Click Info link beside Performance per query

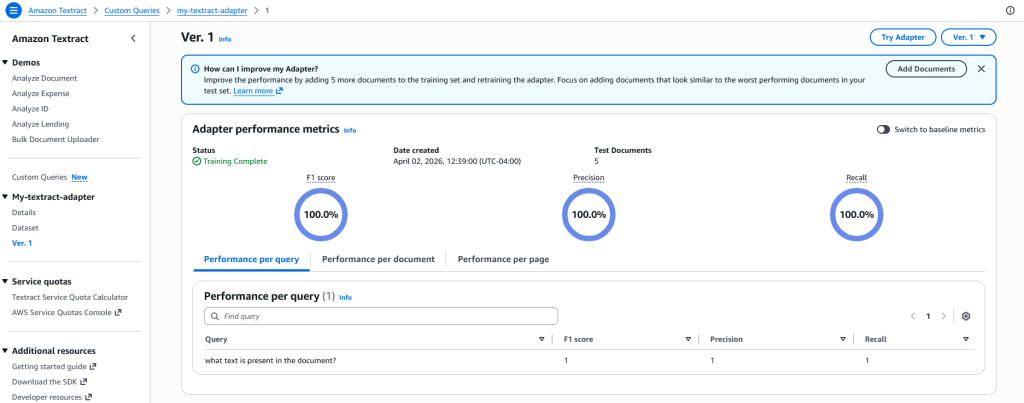click(x=345, y=298)
